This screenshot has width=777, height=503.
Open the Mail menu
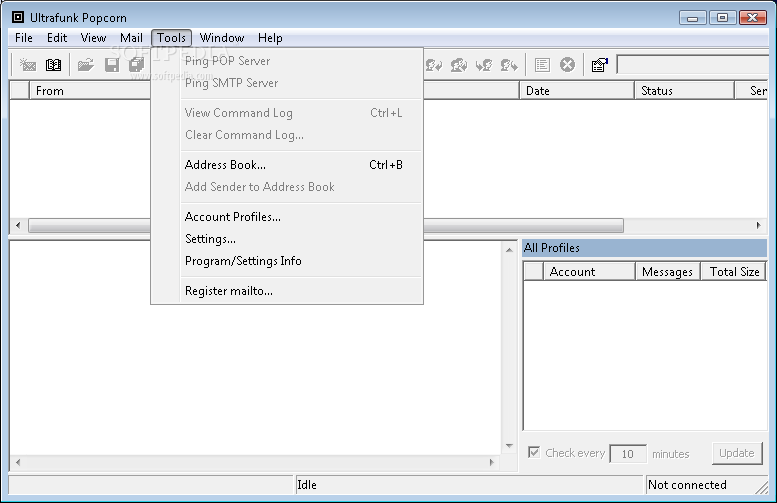pyautogui.click(x=131, y=38)
